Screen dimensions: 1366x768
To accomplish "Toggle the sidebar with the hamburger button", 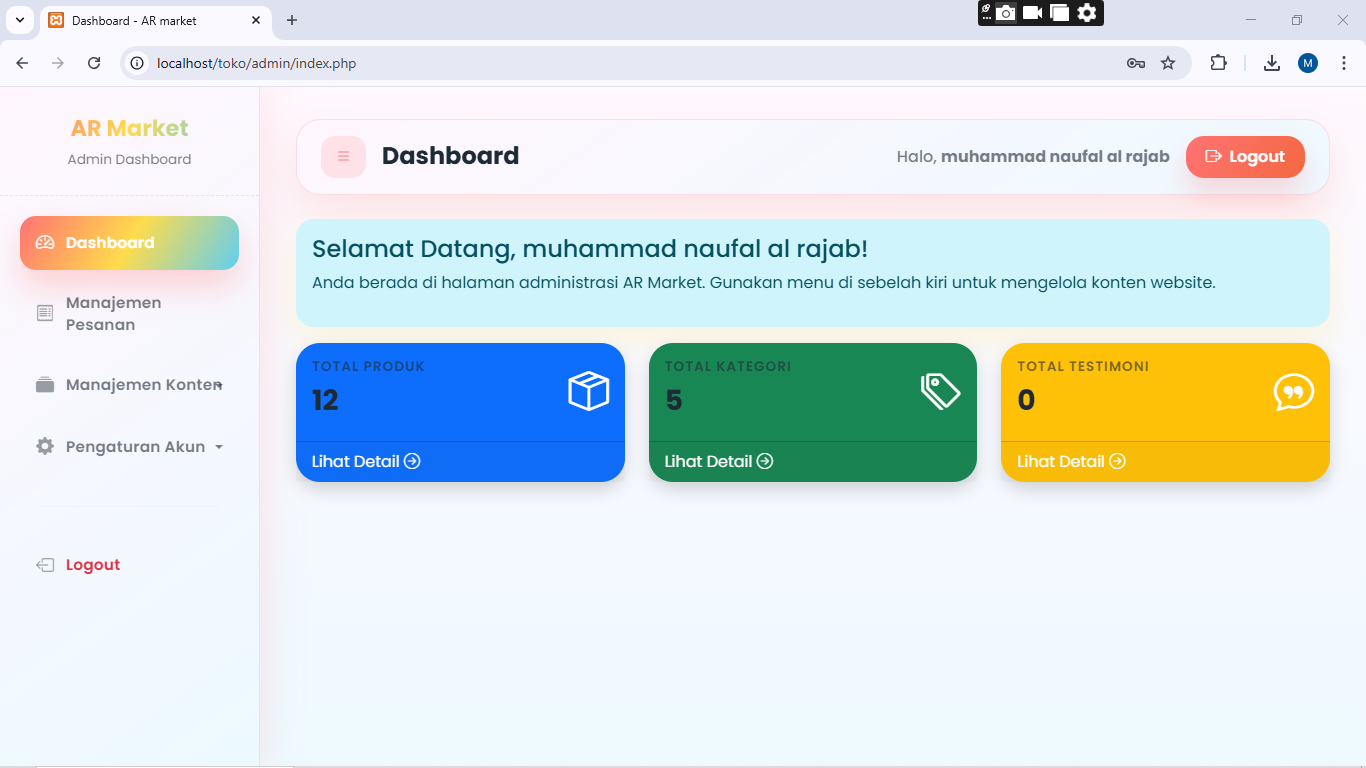I will point(343,157).
